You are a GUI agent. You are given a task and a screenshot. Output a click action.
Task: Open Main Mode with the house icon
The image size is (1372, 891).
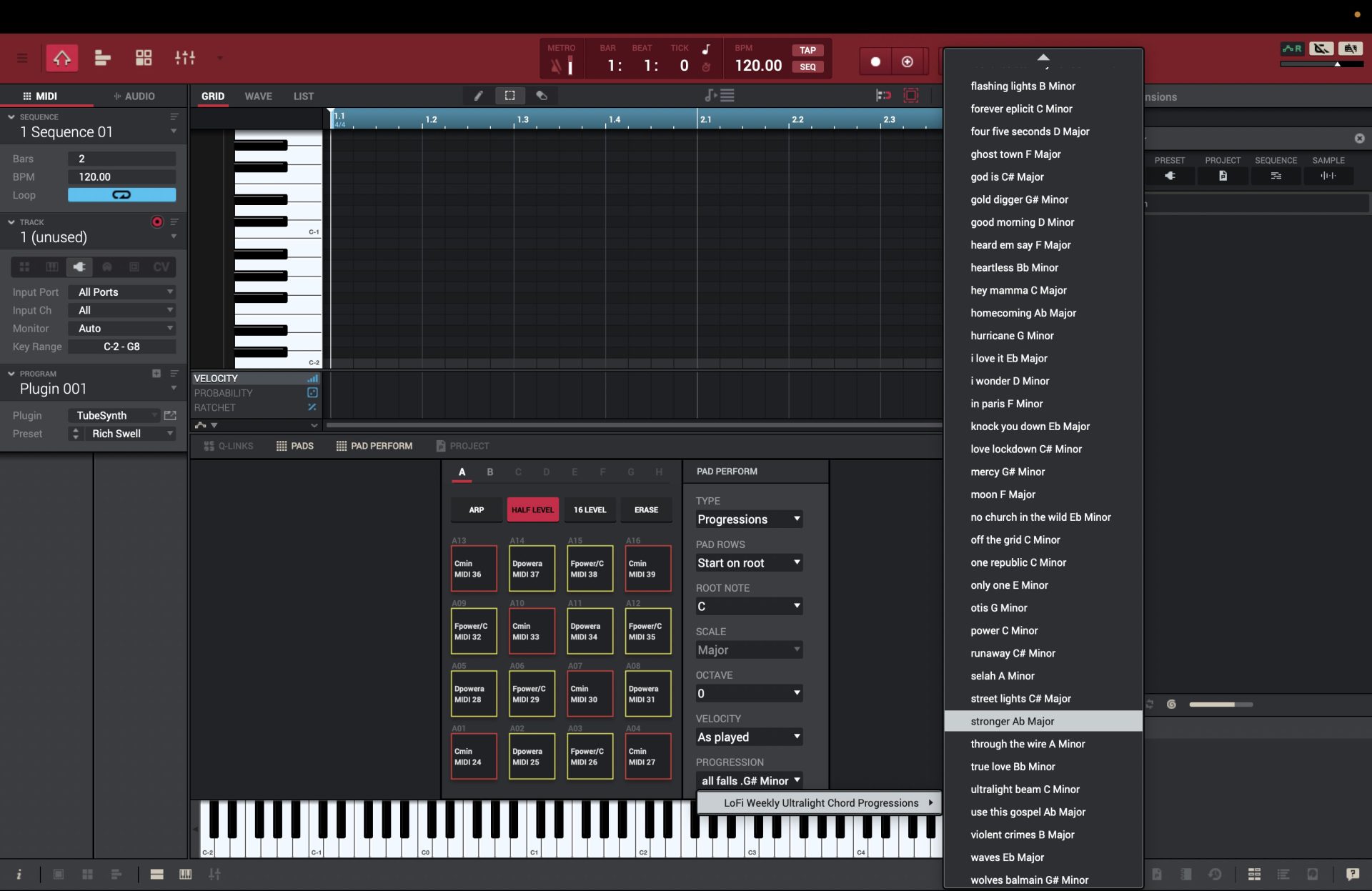pos(61,58)
